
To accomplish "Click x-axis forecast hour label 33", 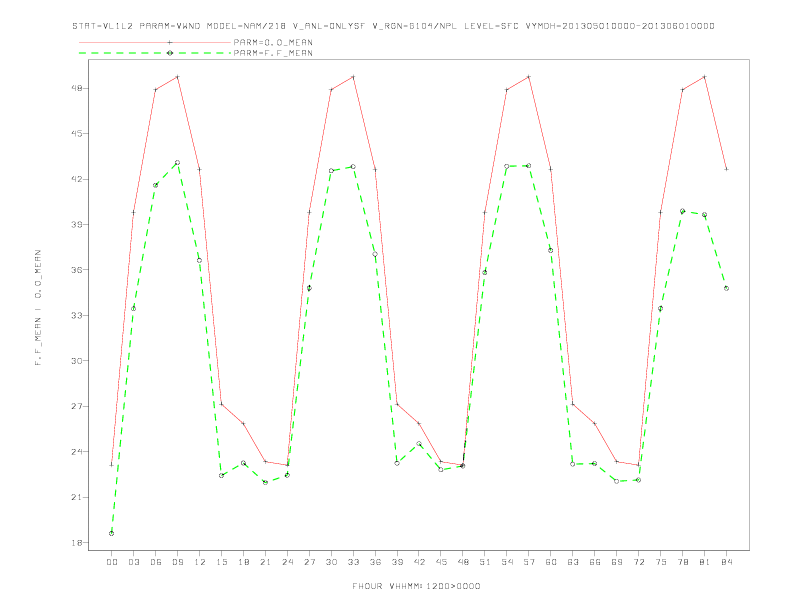I will 353,562.
